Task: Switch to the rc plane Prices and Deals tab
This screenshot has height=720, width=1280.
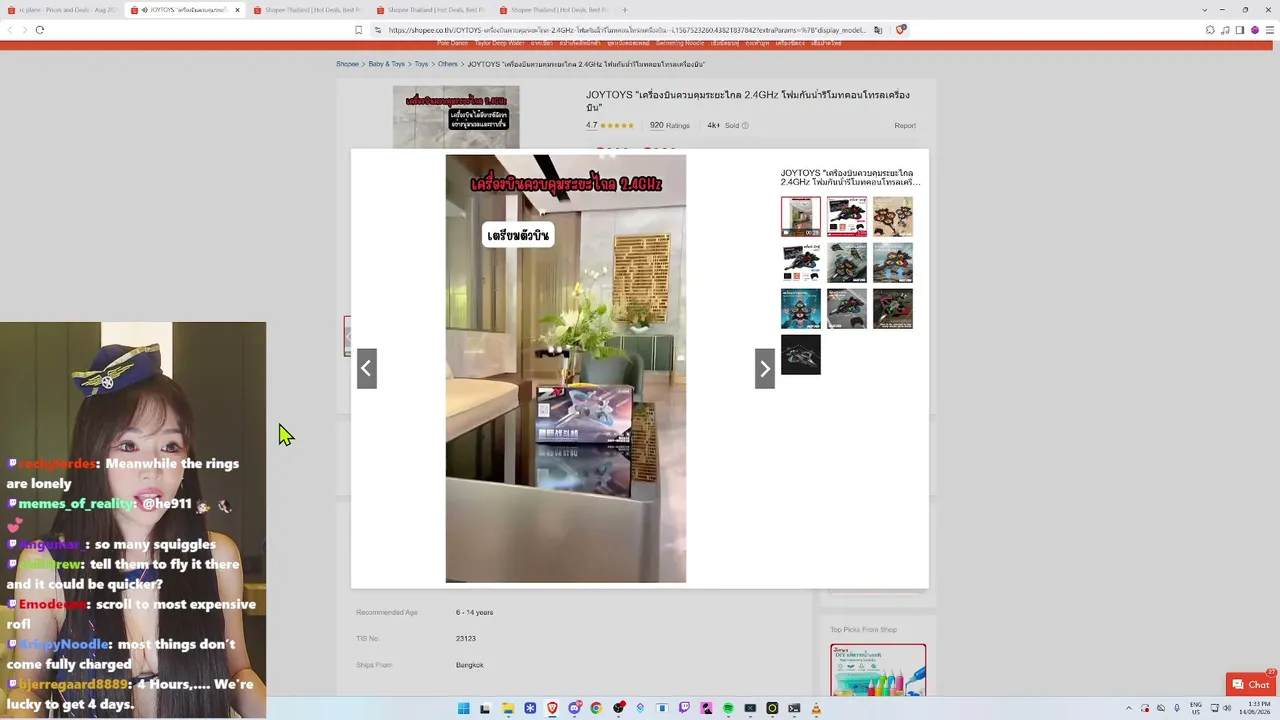Action: coord(62,10)
